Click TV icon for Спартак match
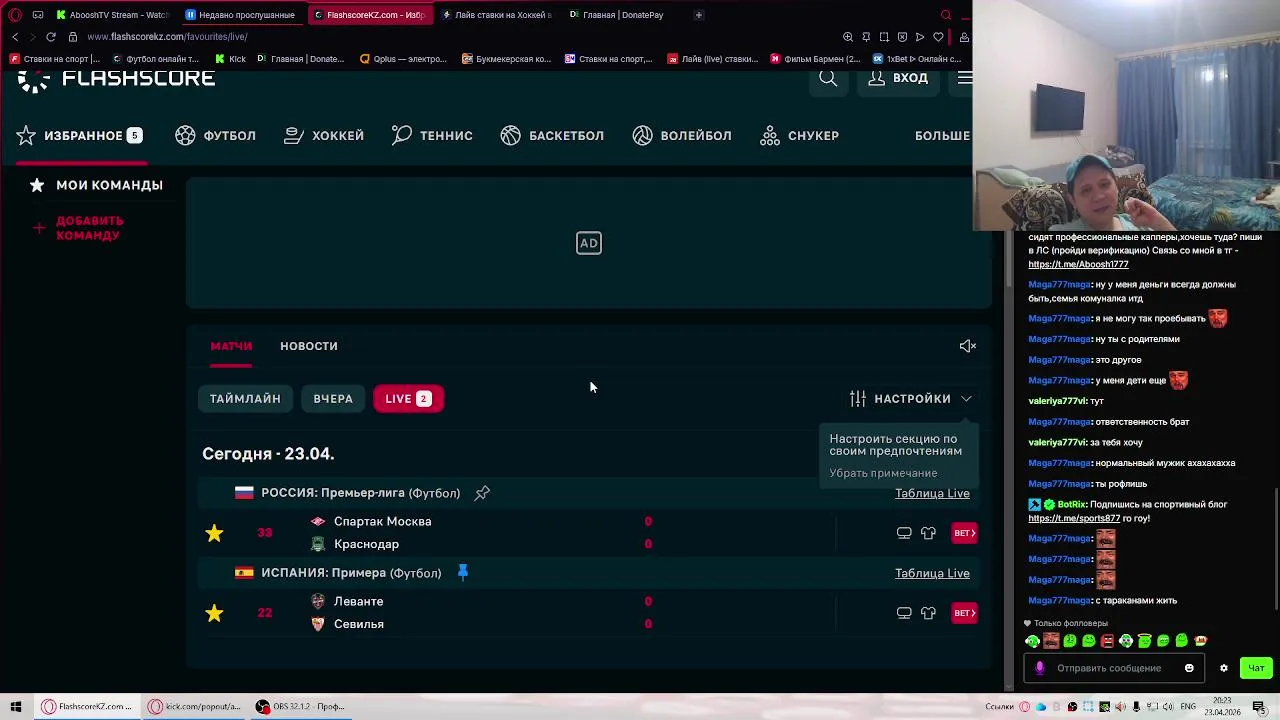 (904, 533)
